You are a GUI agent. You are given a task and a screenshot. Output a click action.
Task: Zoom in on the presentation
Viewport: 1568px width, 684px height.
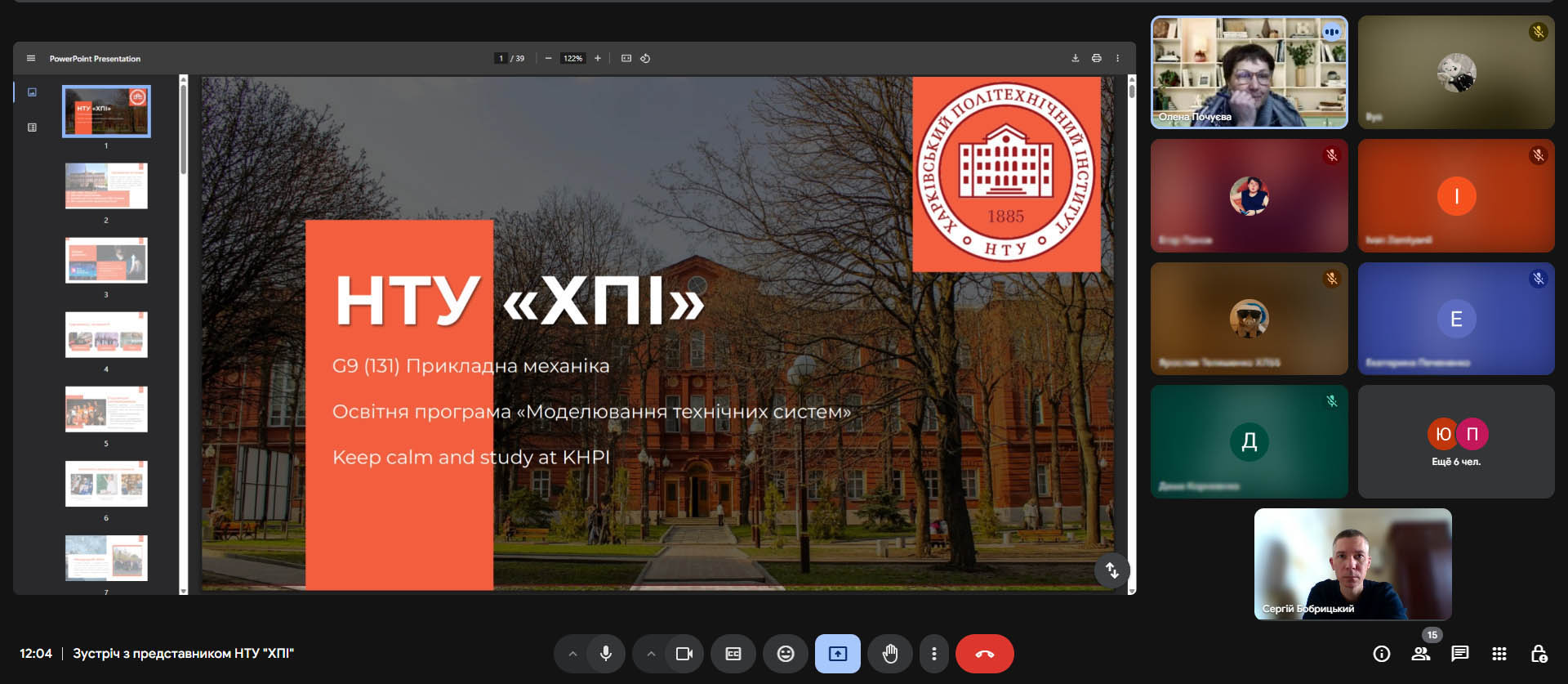[598, 58]
